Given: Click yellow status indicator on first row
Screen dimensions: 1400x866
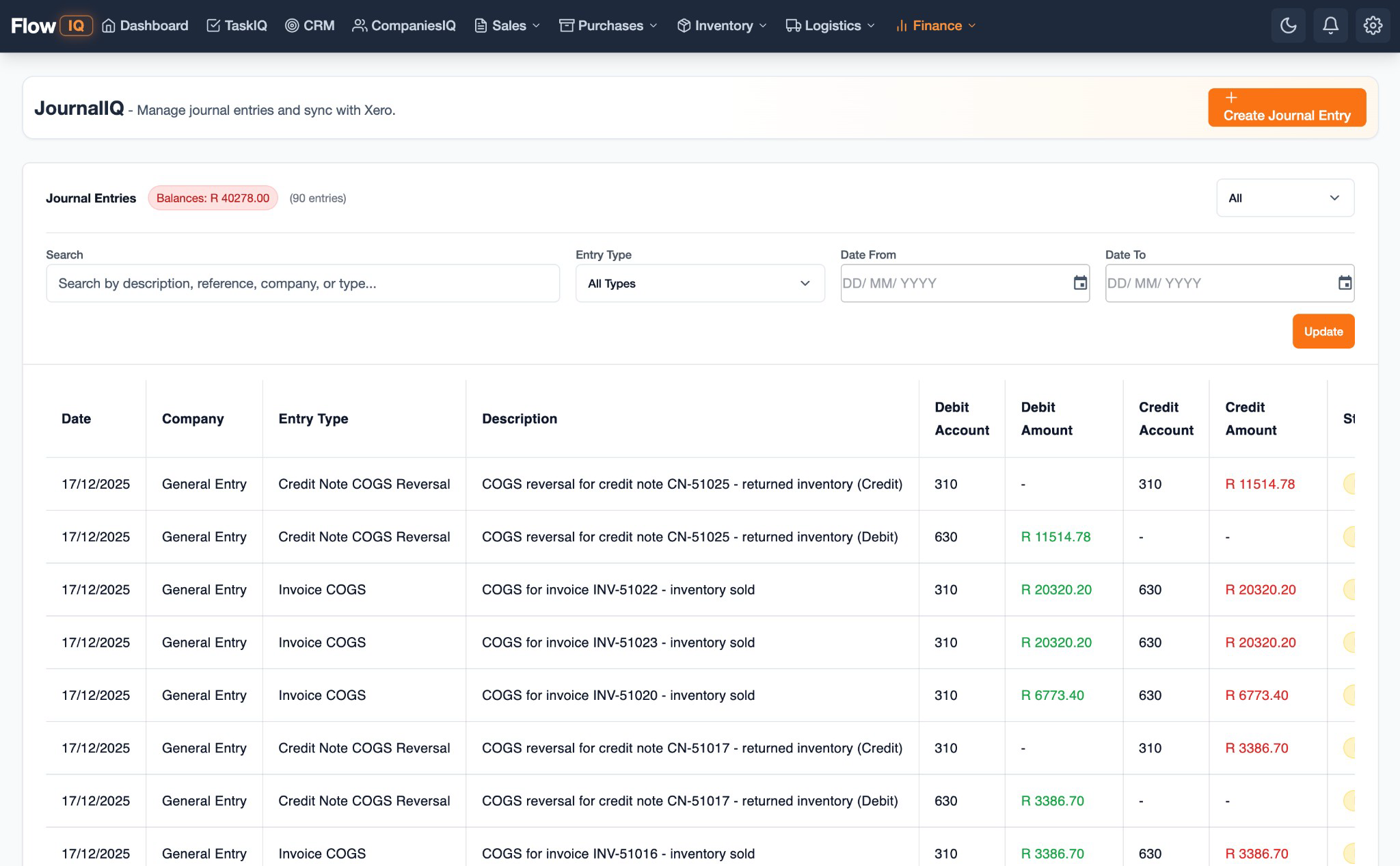Looking at the screenshot, I should pyautogui.click(x=1349, y=484).
